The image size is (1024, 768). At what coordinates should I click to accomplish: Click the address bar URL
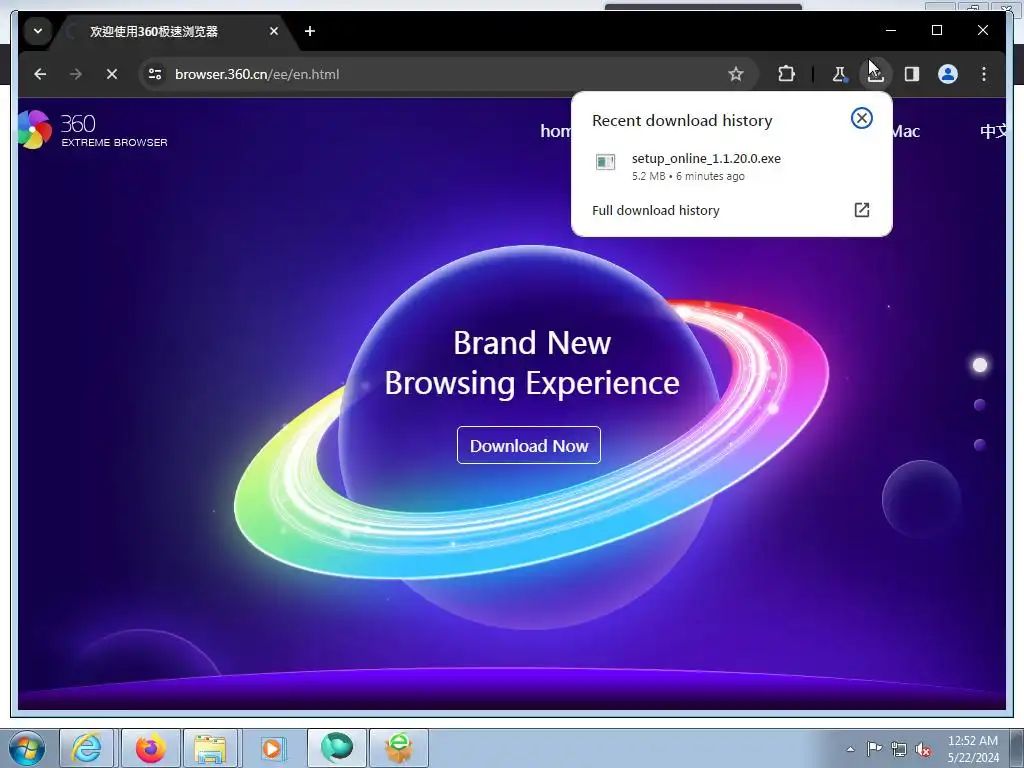tap(257, 74)
